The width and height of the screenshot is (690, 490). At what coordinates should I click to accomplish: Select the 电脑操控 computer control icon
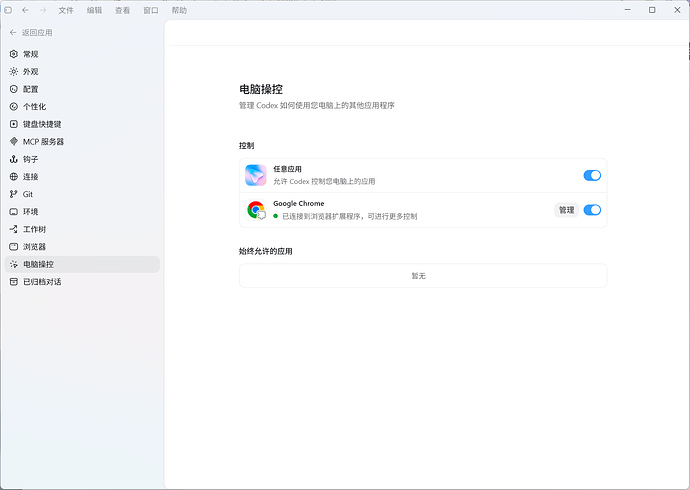pyautogui.click(x=14, y=264)
